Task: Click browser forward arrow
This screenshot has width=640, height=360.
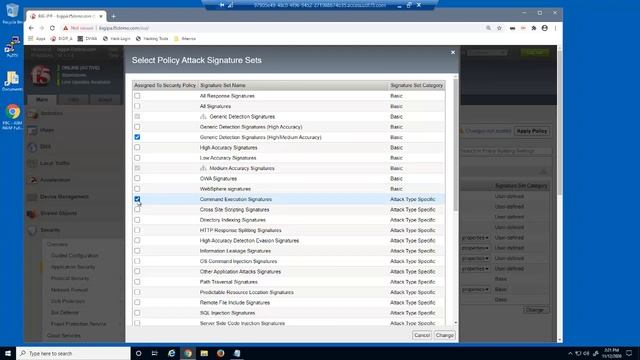Action: 42,28
